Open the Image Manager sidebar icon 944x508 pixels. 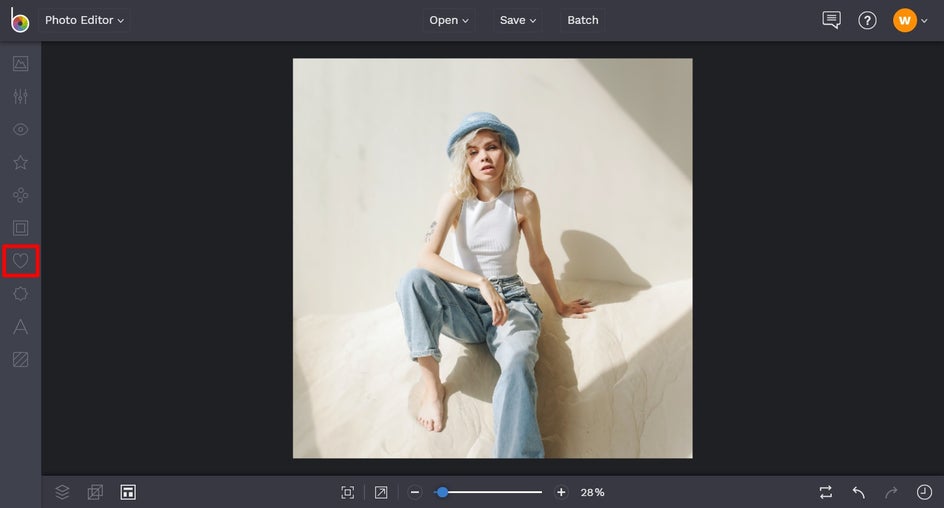20,63
